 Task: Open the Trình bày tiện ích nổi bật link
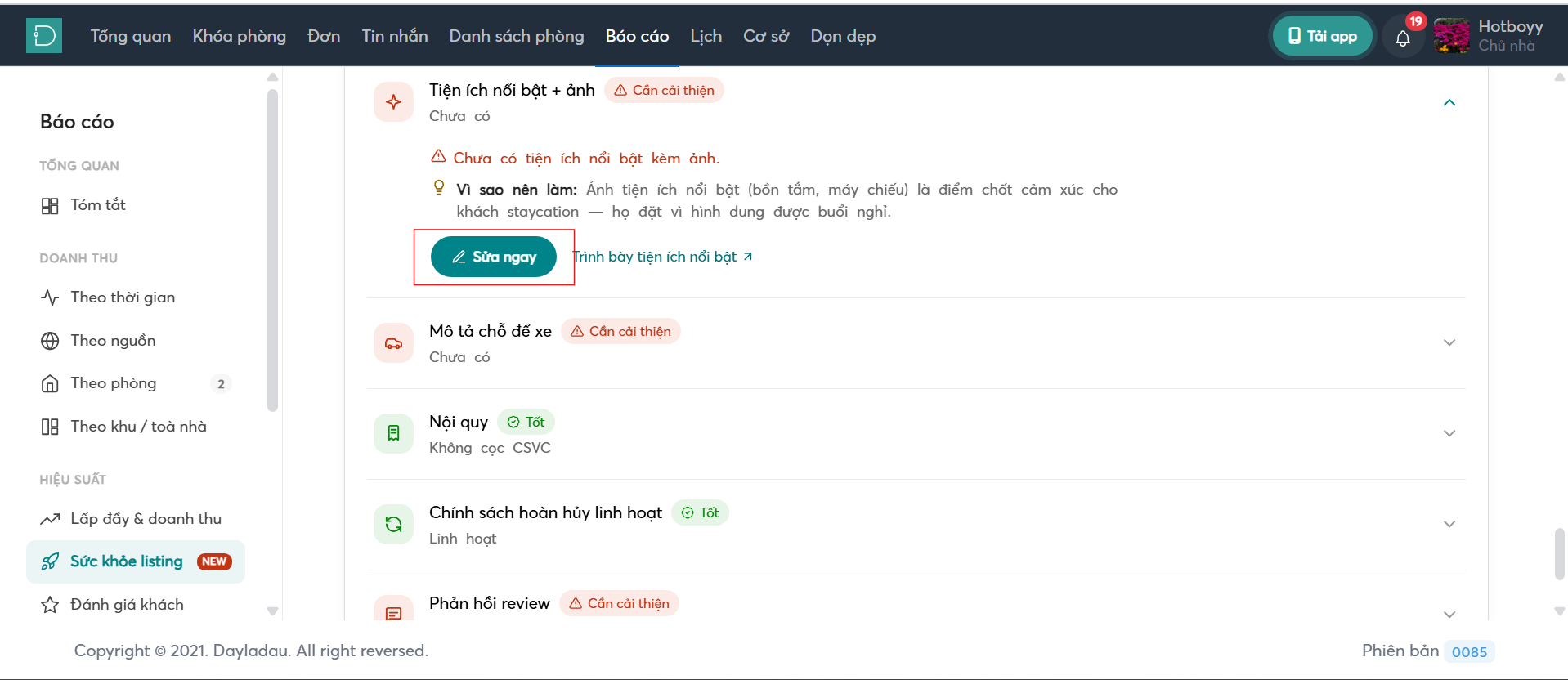pyautogui.click(x=663, y=257)
